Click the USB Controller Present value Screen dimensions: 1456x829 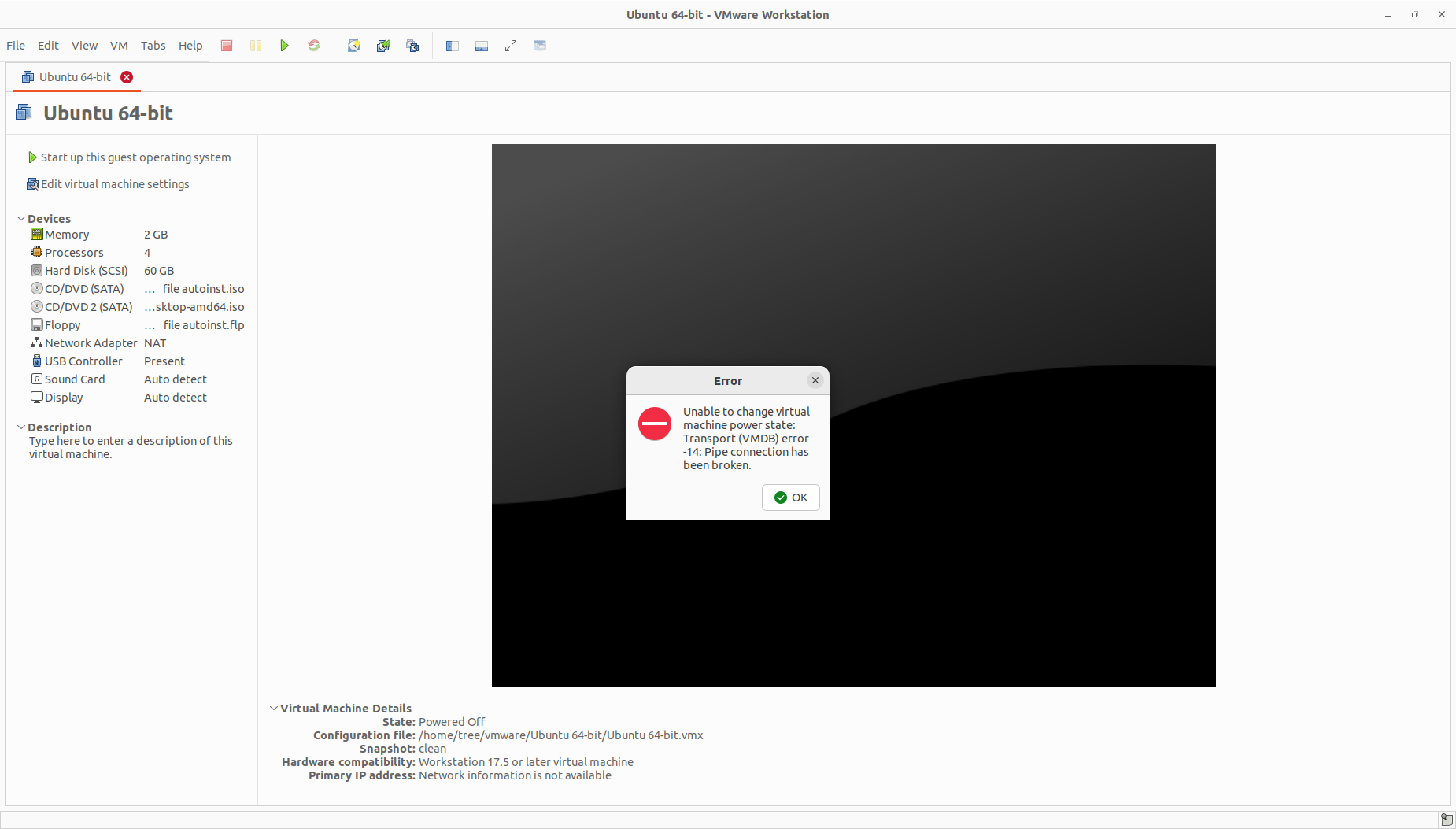tap(164, 361)
